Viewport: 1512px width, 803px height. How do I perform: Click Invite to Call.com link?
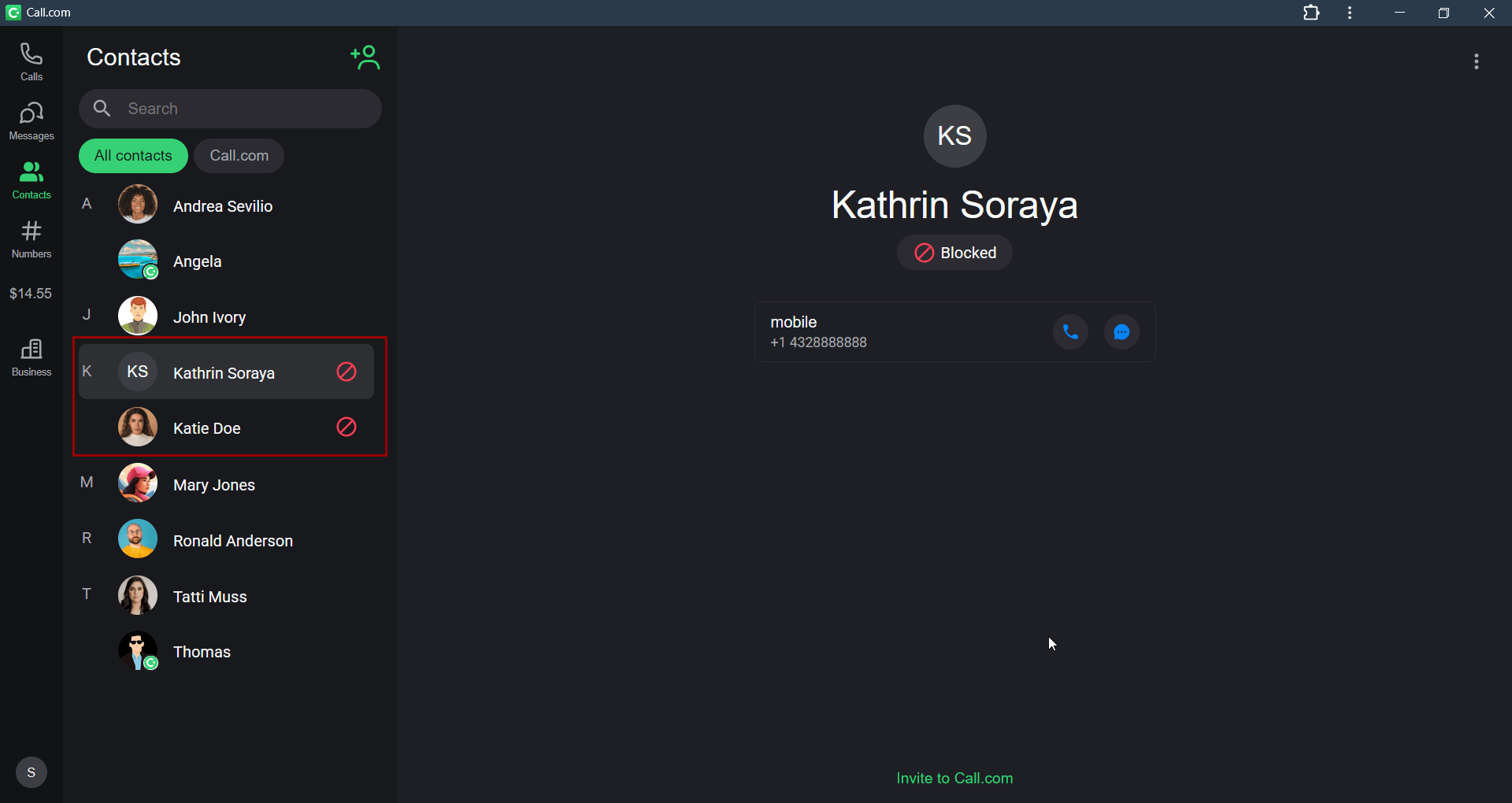954,778
